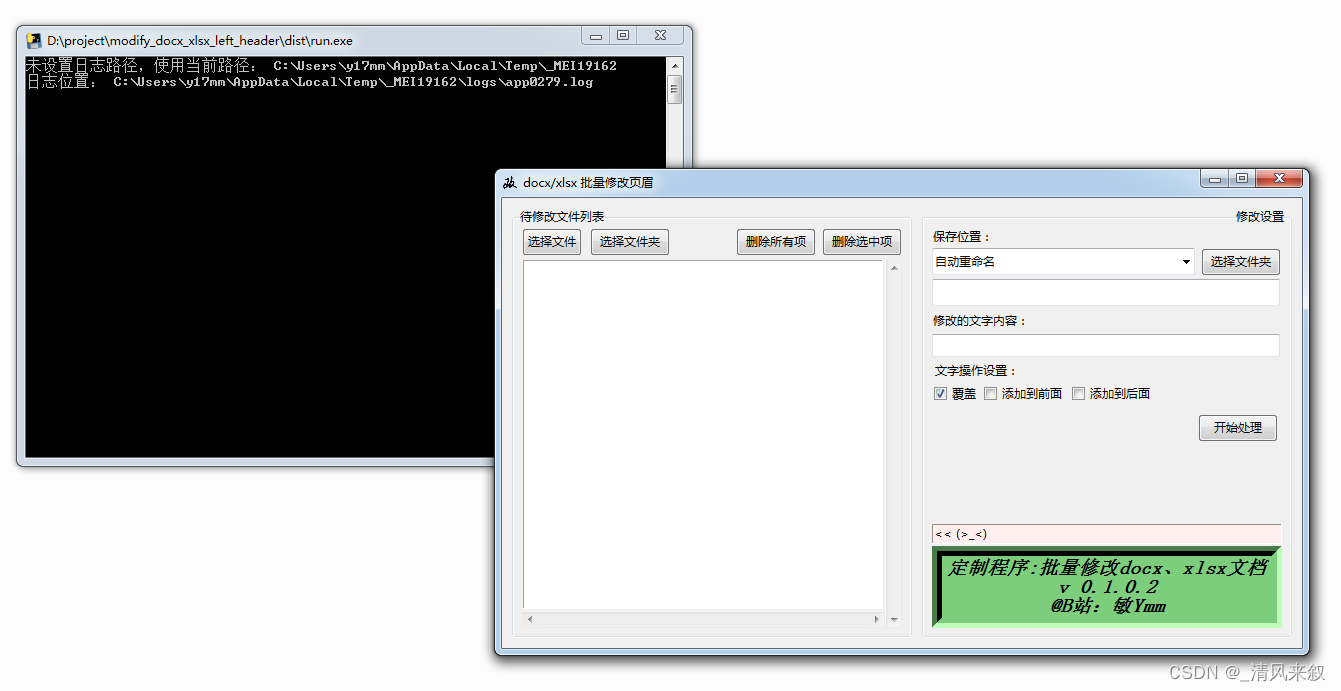Image resolution: width=1341 pixels, height=691 pixels.
Task: Click the docx/xlsx app icon in title bar
Action: (x=510, y=182)
